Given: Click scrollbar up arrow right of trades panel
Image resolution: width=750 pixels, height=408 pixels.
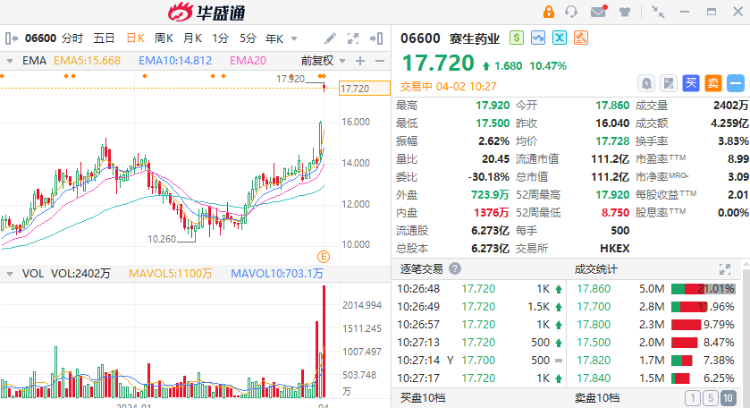Looking at the screenshot, I should point(746,264).
